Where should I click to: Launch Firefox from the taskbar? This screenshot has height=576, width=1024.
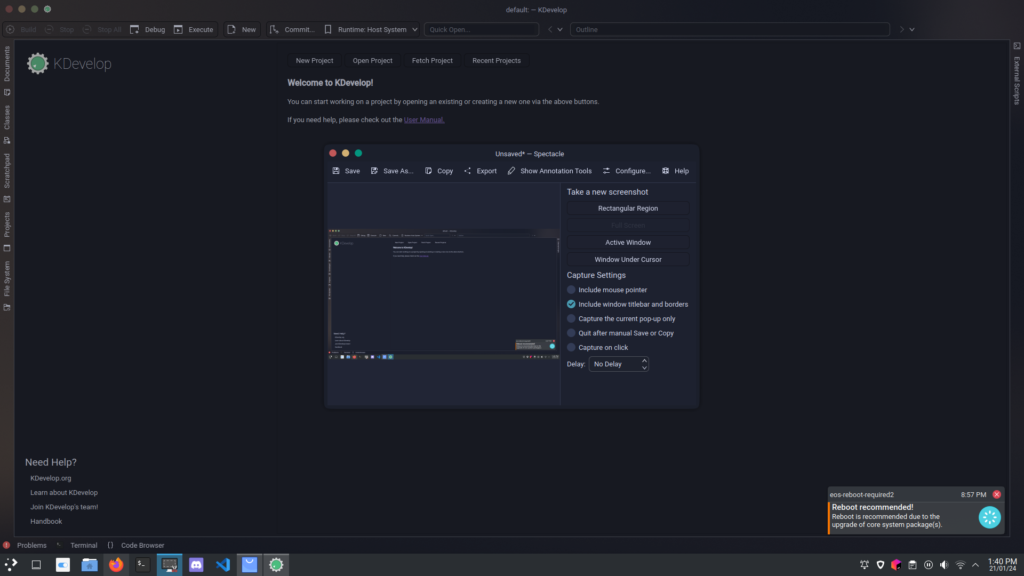(x=116, y=564)
